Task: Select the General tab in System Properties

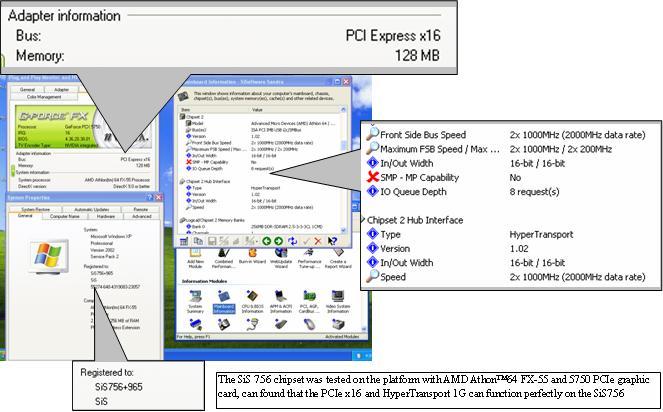Action: click(25, 216)
